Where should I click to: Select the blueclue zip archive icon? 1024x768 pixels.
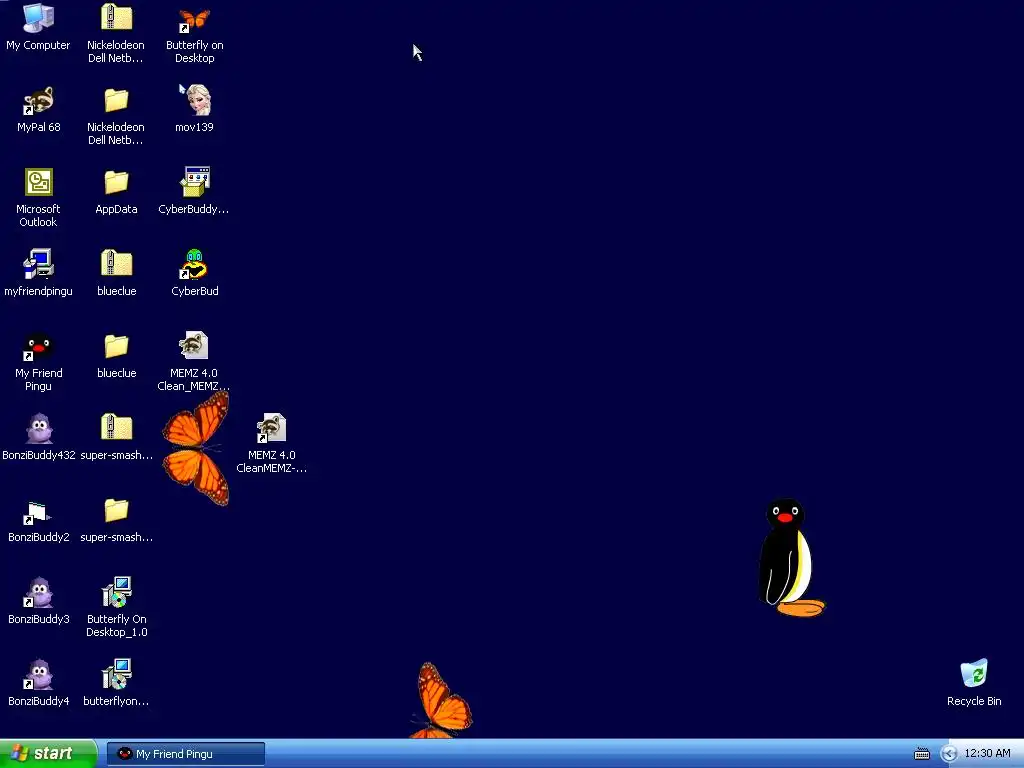[x=116, y=263]
